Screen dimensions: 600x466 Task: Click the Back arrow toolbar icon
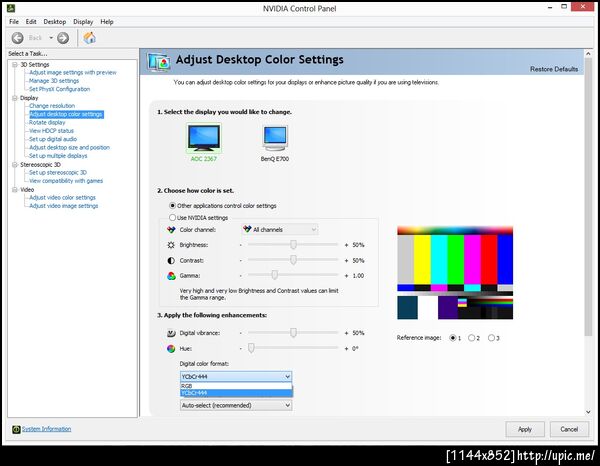click(18, 38)
